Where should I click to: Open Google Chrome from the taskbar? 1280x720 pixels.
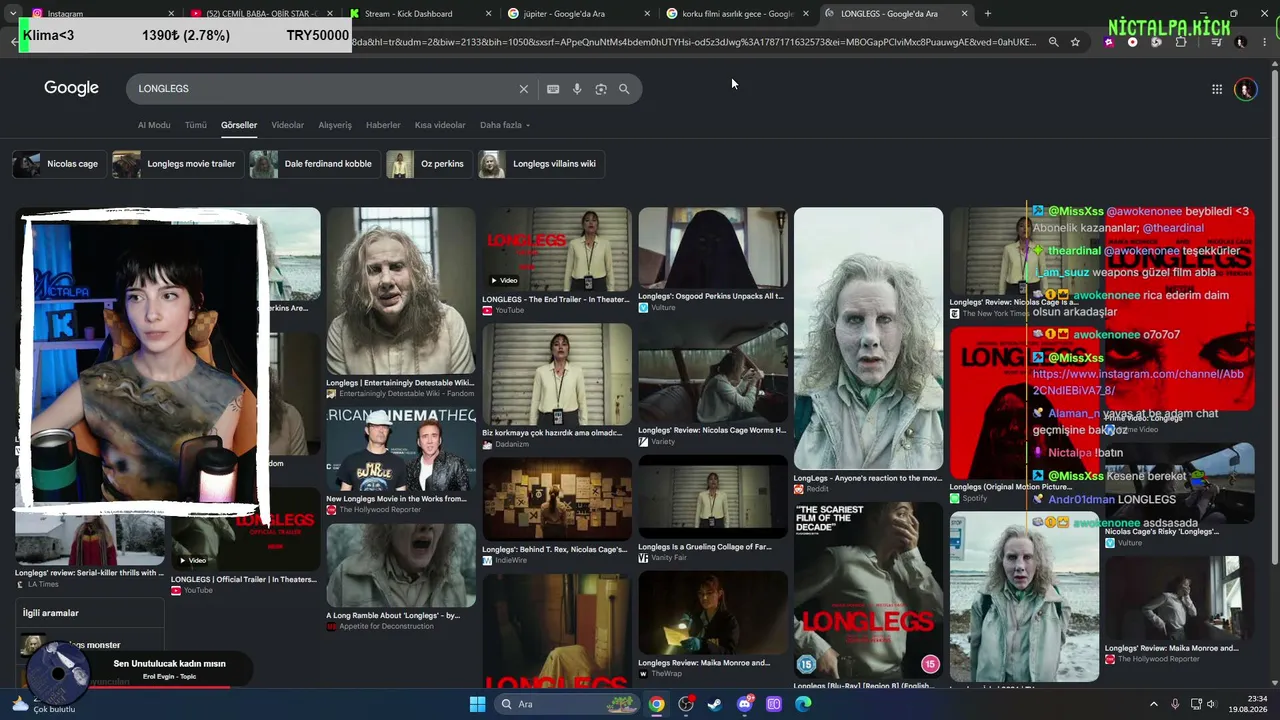pos(656,704)
